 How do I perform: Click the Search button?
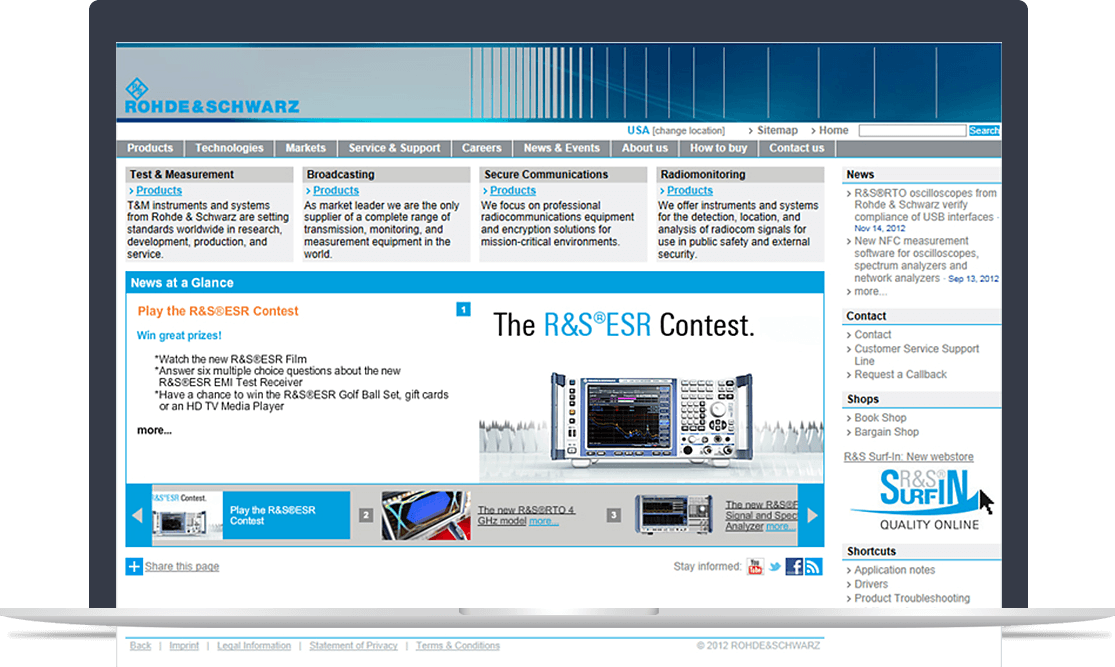pyautogui.click(x=984, y=131)
